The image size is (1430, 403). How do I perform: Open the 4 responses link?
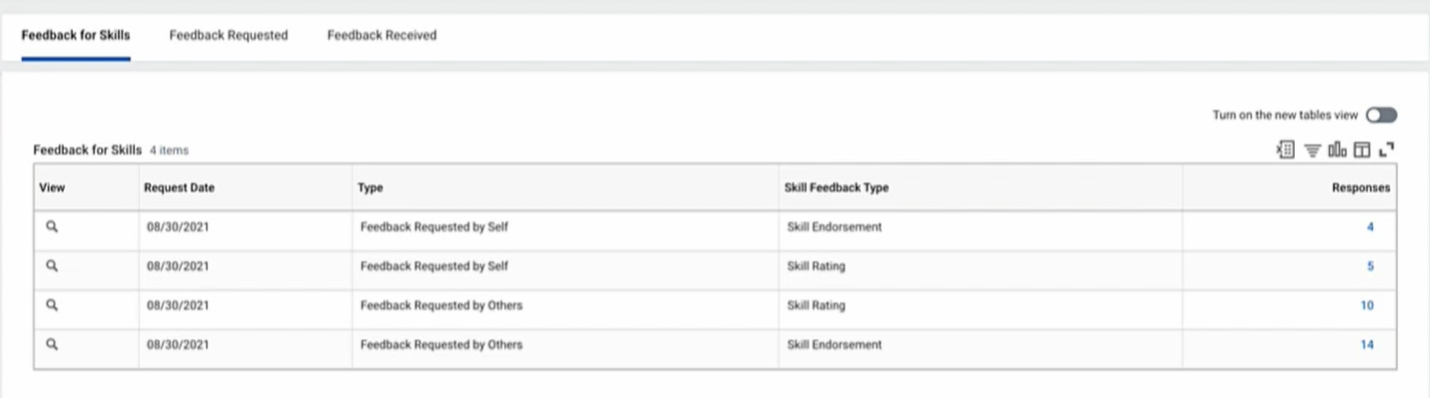(1370, 227)
